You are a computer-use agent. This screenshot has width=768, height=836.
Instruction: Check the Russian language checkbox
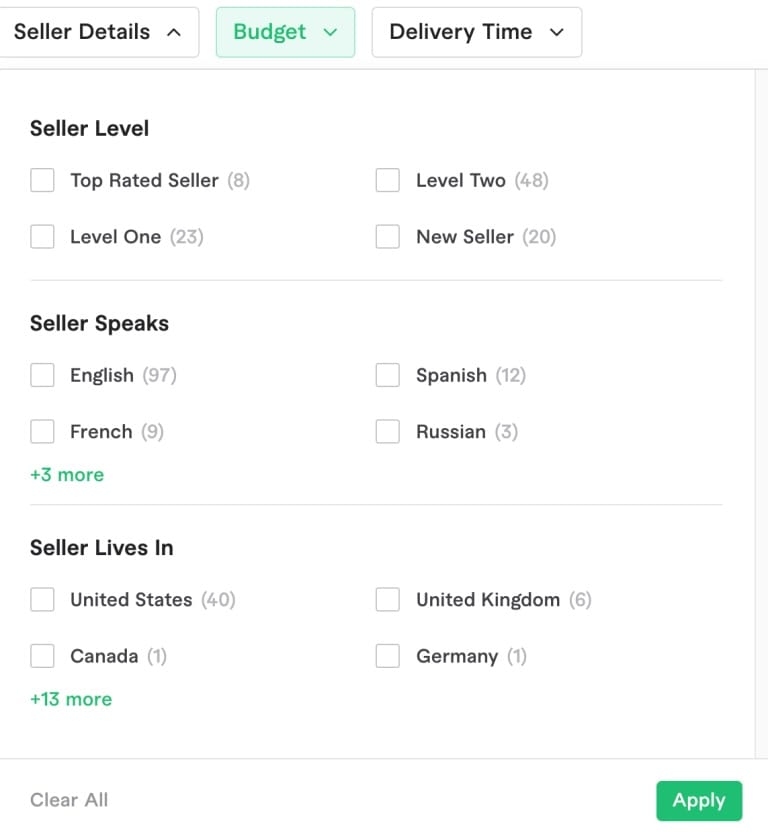point(388,431)
